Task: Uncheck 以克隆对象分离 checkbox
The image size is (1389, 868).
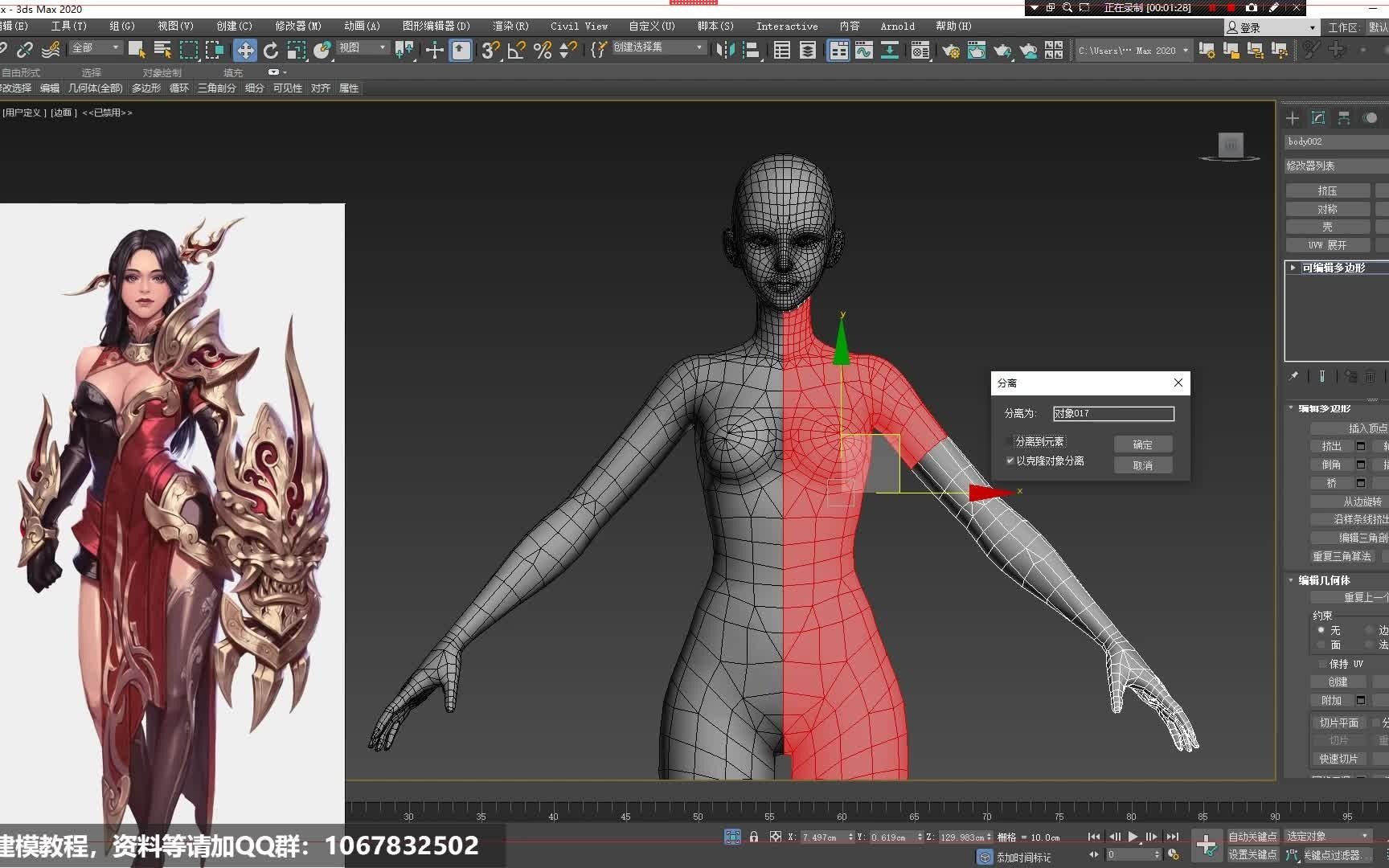Action: click(1010, 461)
